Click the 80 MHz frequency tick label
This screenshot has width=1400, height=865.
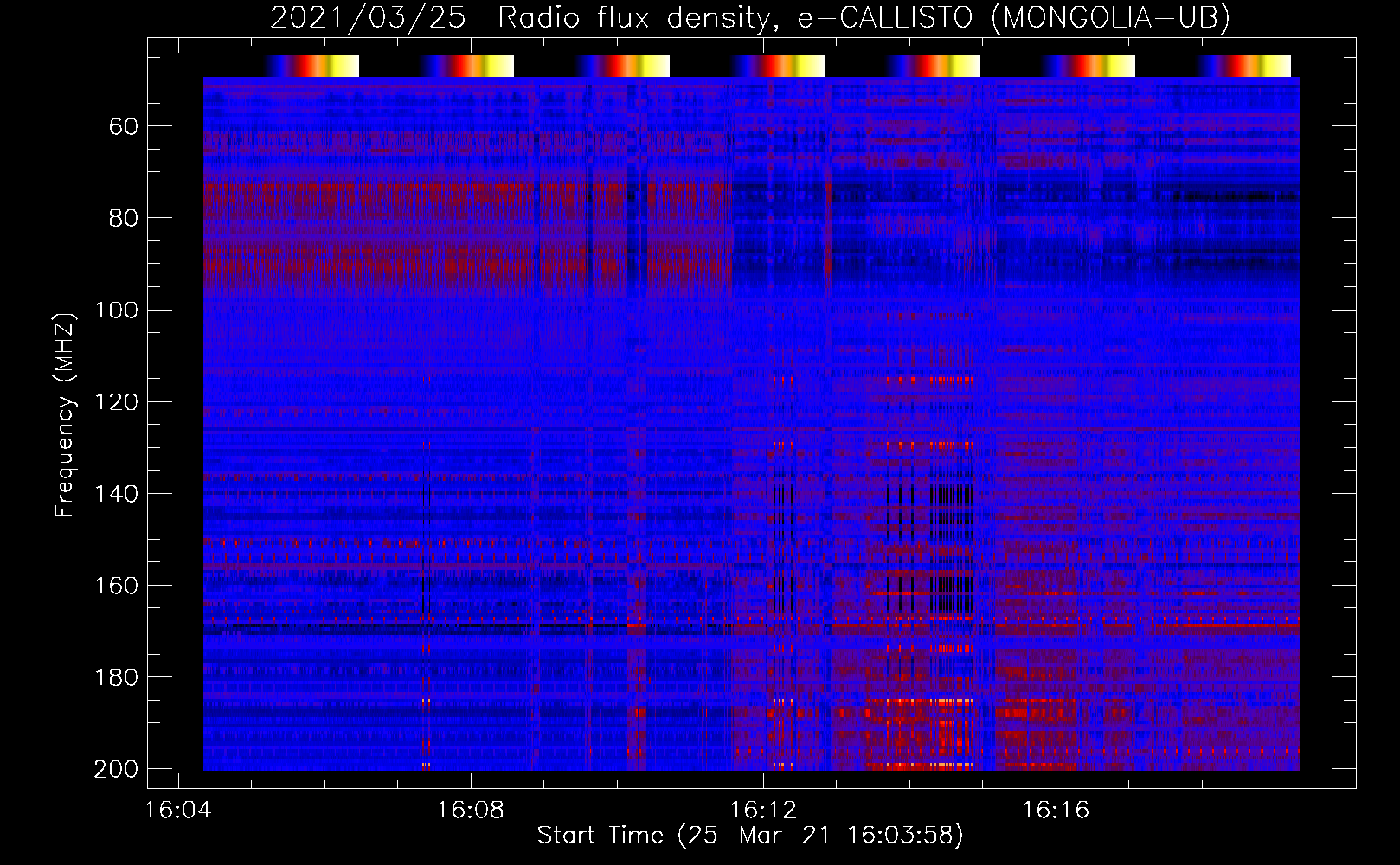click(124, 219)
